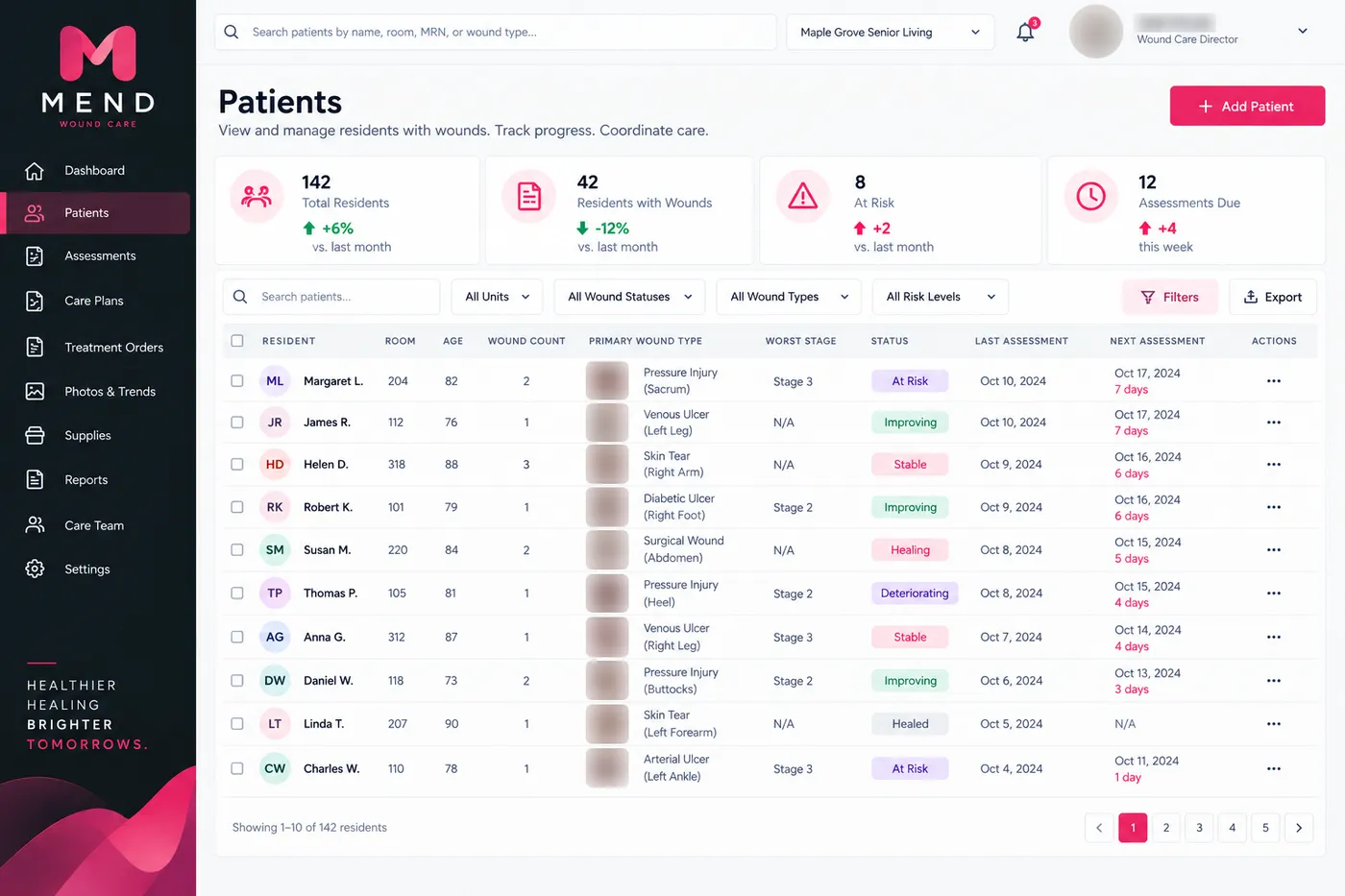Image resolution: width=1345 pixels, height=896 pixels.
Task: Expand the All Units filter
Action: coord(497,297)
